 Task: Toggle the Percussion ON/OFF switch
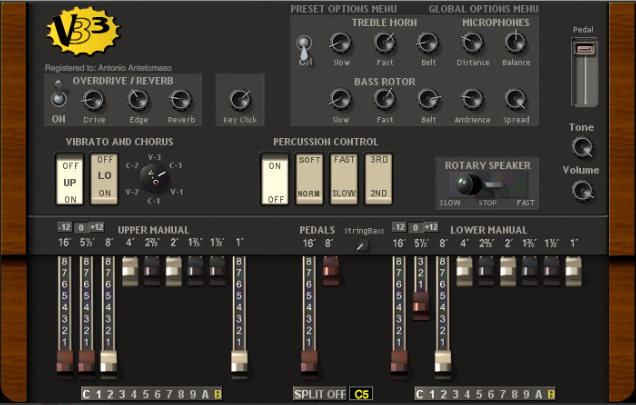[275, 177]
